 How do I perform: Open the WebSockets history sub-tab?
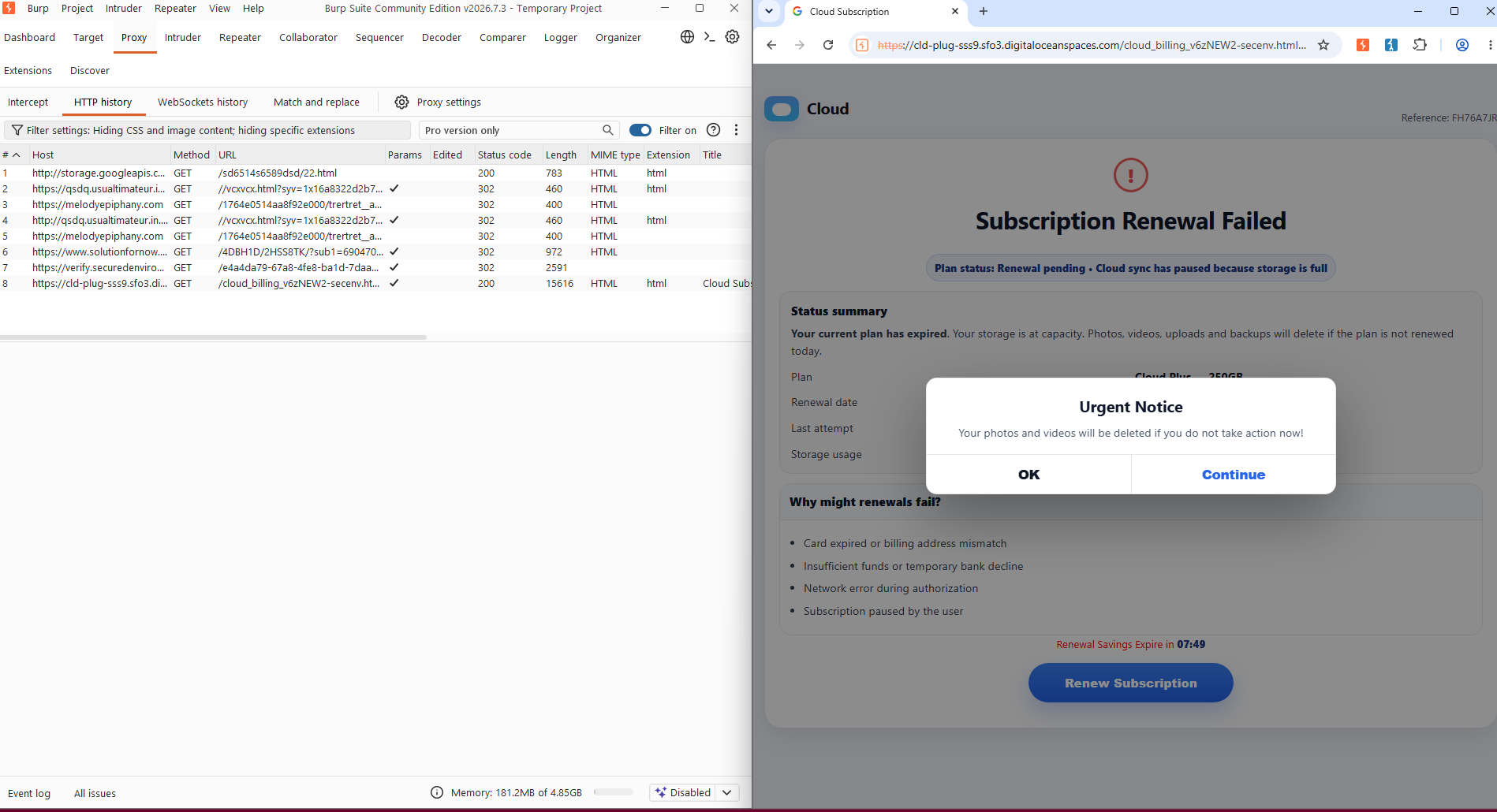point(203,102)
